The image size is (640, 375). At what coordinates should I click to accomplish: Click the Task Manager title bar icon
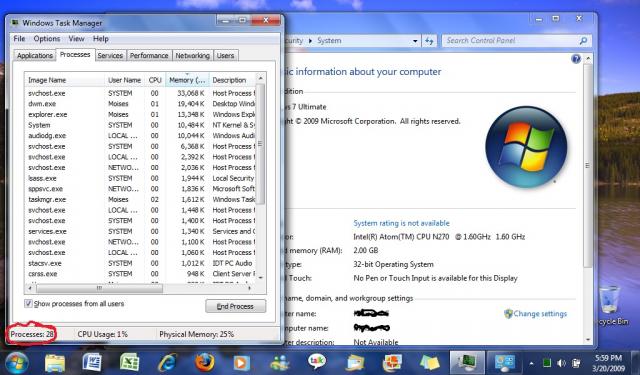coord(15,22)
